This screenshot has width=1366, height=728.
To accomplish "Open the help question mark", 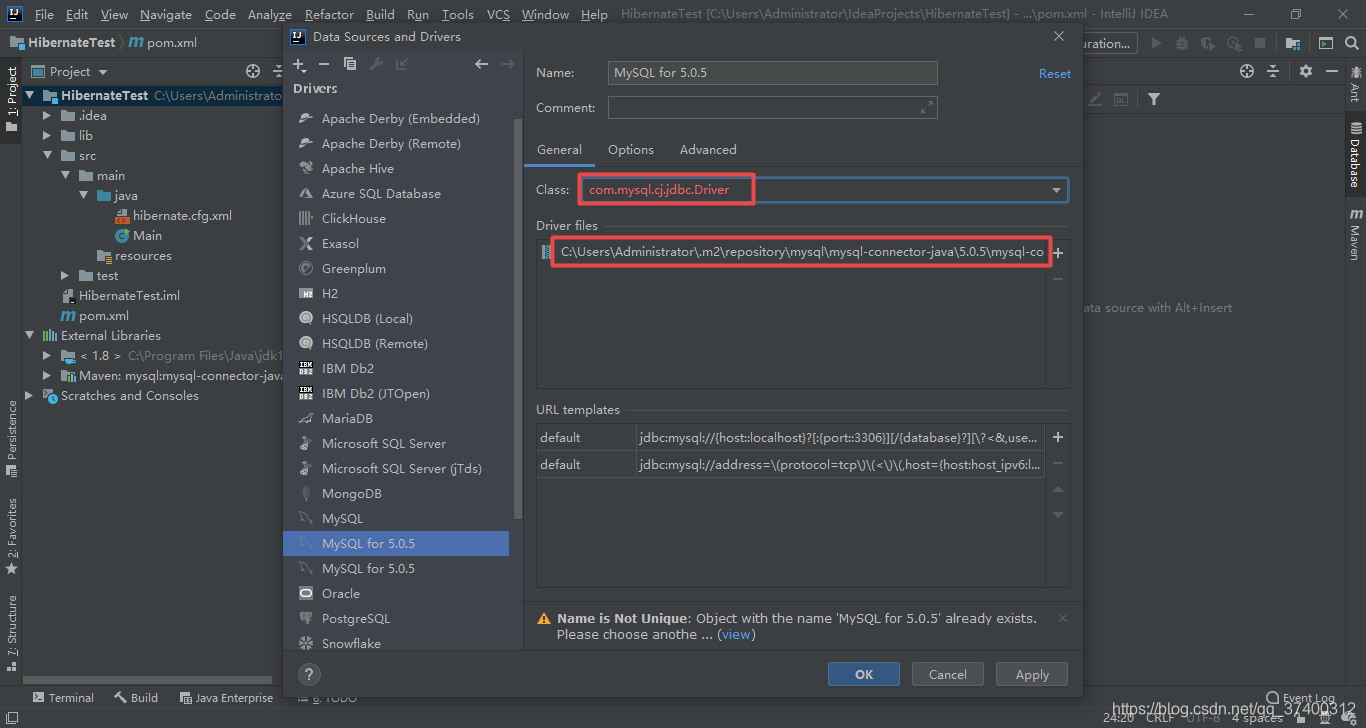I will click(309, 674).
